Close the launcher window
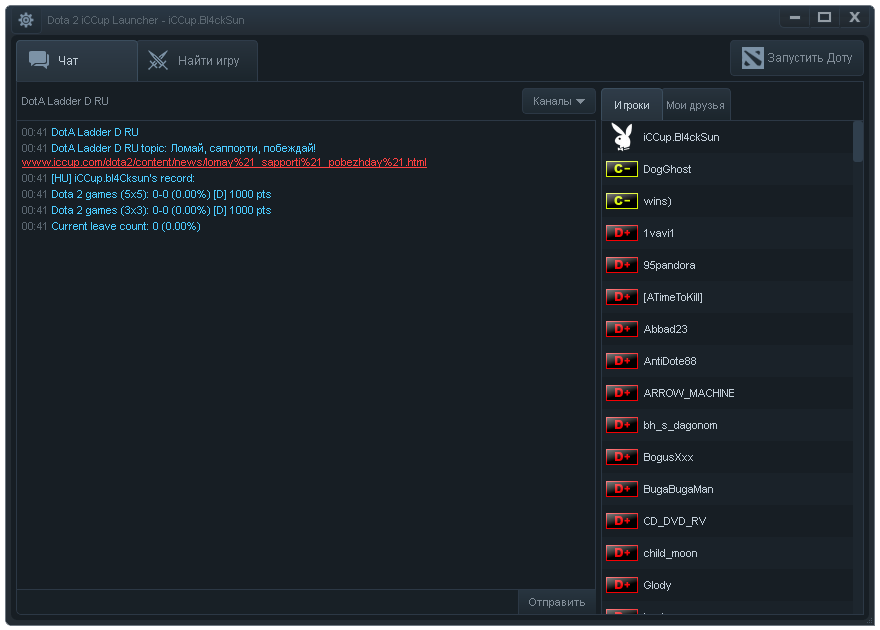The width and height of the screenshot is (880, 630). 854,17
